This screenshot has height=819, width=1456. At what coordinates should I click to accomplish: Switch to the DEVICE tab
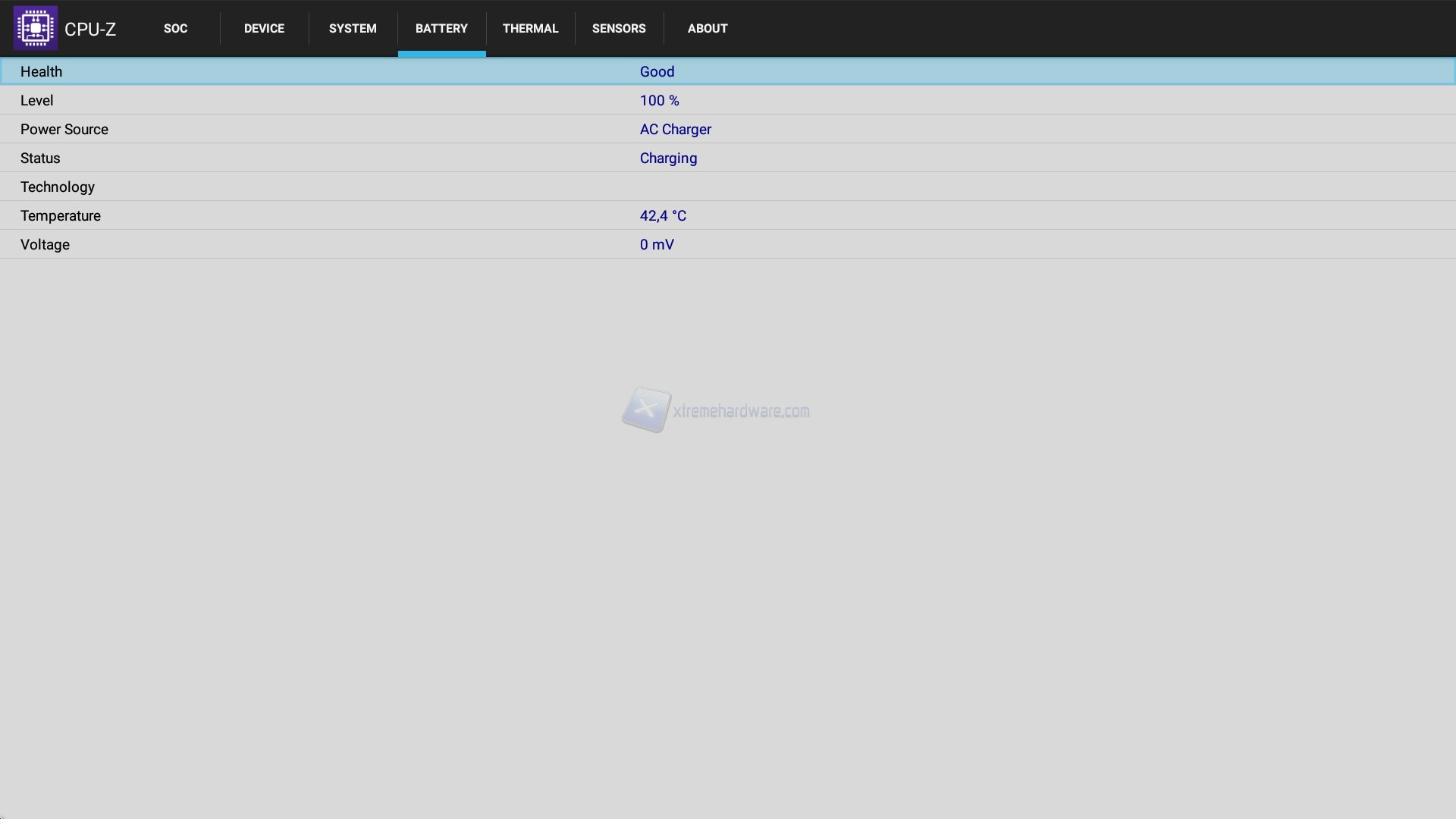coord(264,28)
